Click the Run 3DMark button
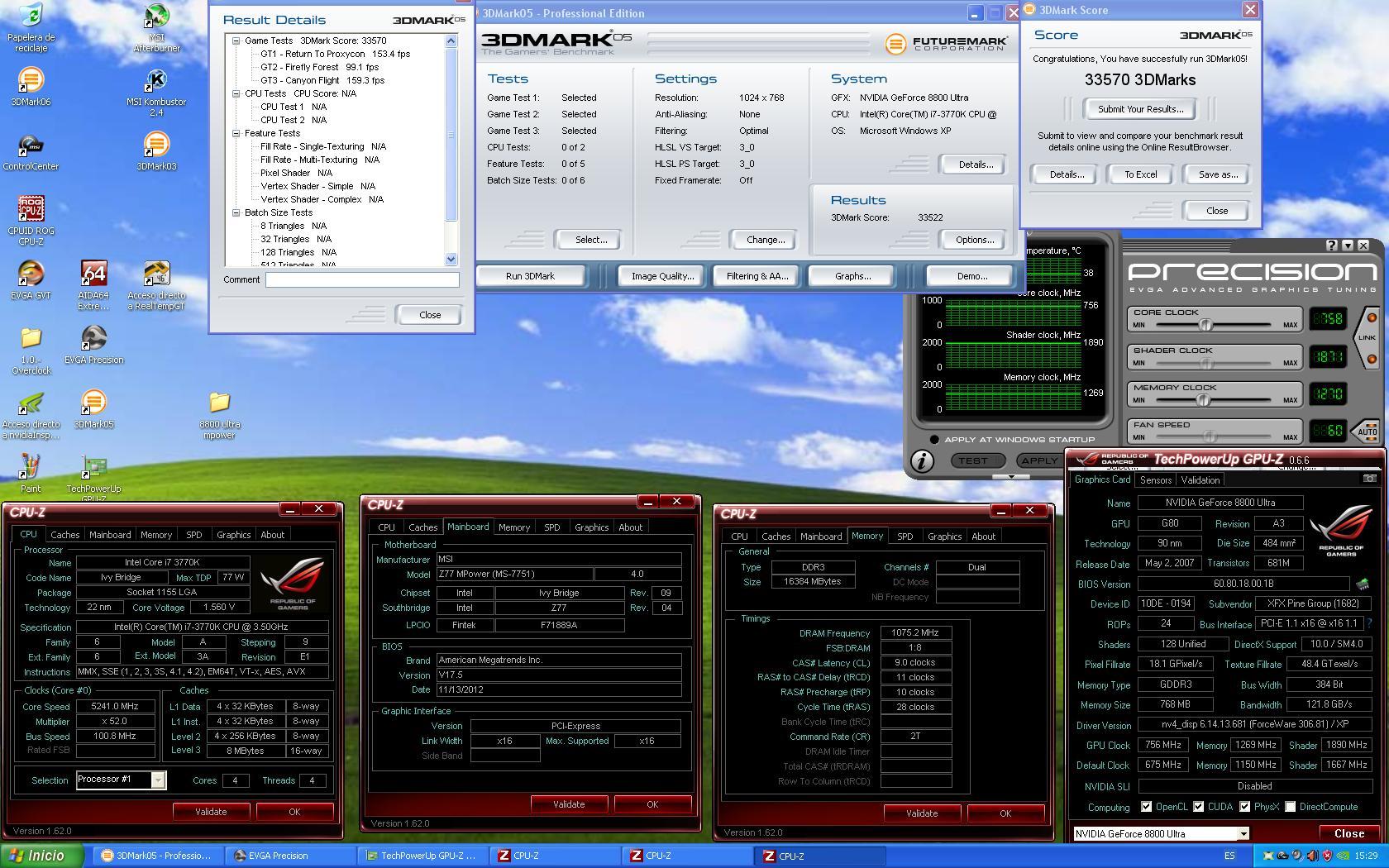The width and height of the screenshot is (1389, 868). [x=530, y=276]
